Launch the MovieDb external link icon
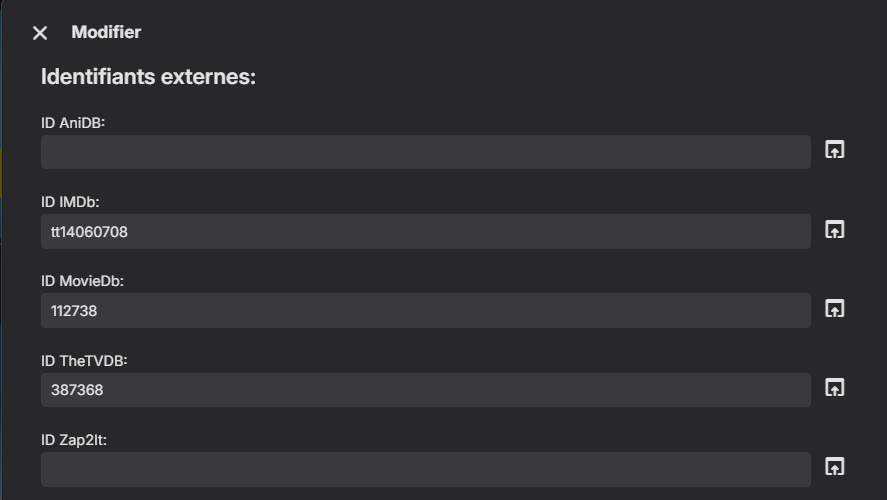 click(834, 309)
